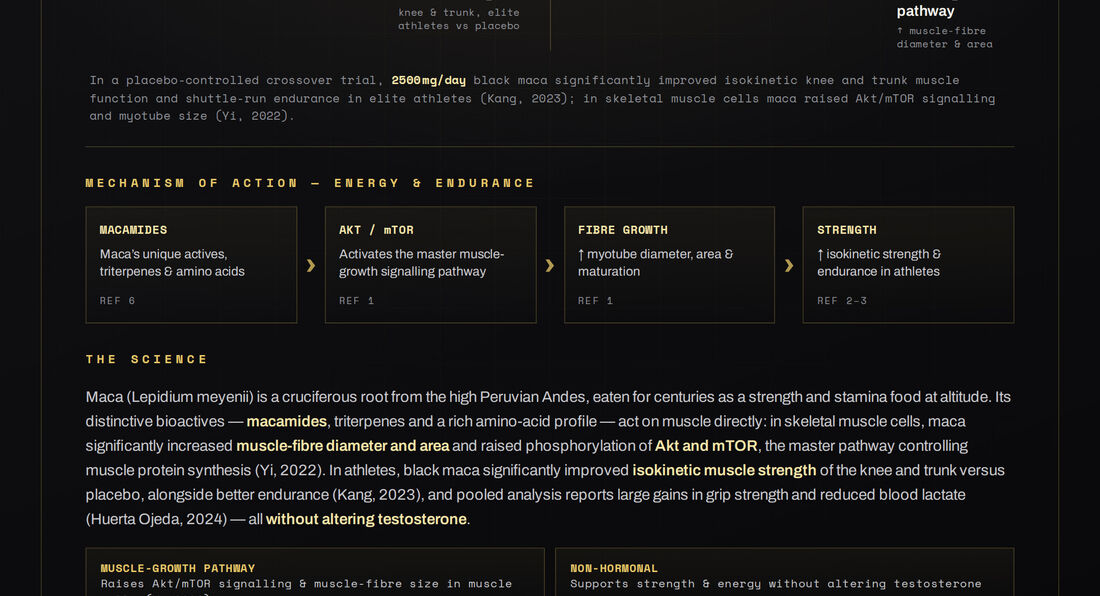Screen dimensions: 1100x596
Task: Click the highlighted Akt and mTOR phrase
Action: coord(706,446)
